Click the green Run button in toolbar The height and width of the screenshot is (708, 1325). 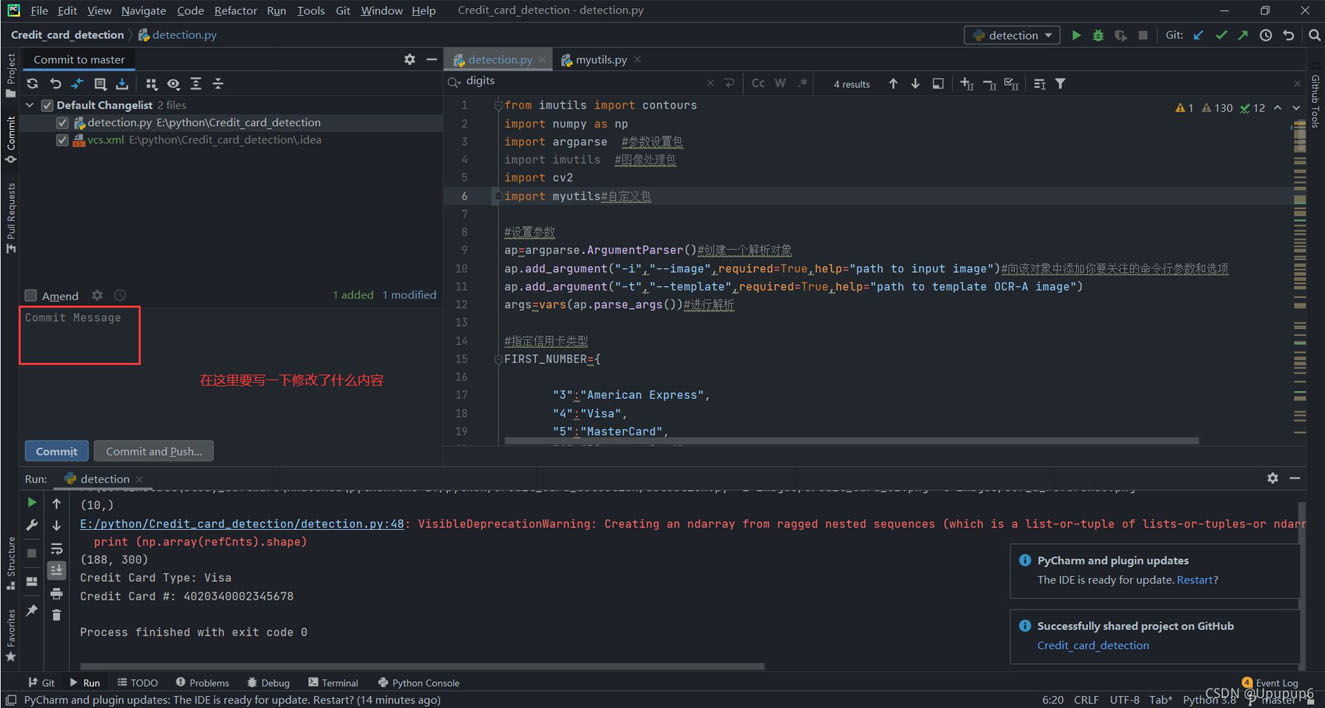tap(1076, 35)
